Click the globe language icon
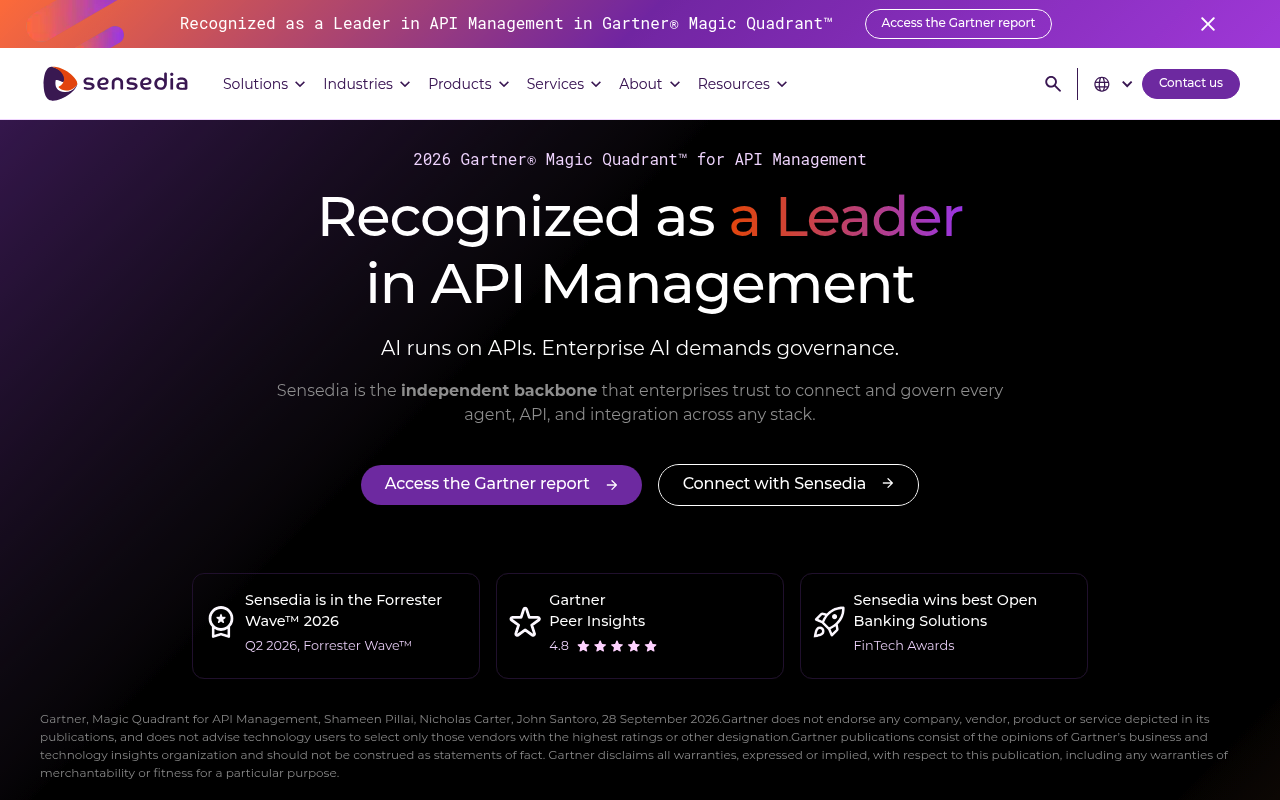This screenshot has width=1280, height=800. pos(1102,84)
